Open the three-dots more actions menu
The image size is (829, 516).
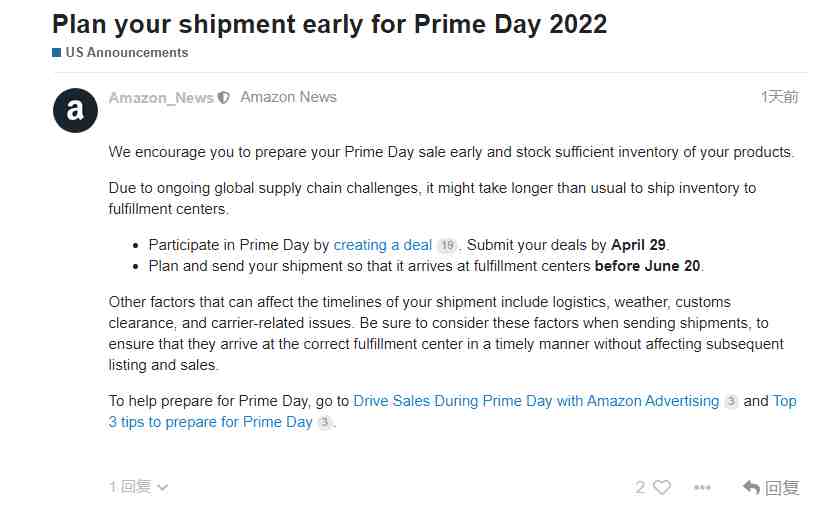tap(702, 487)
